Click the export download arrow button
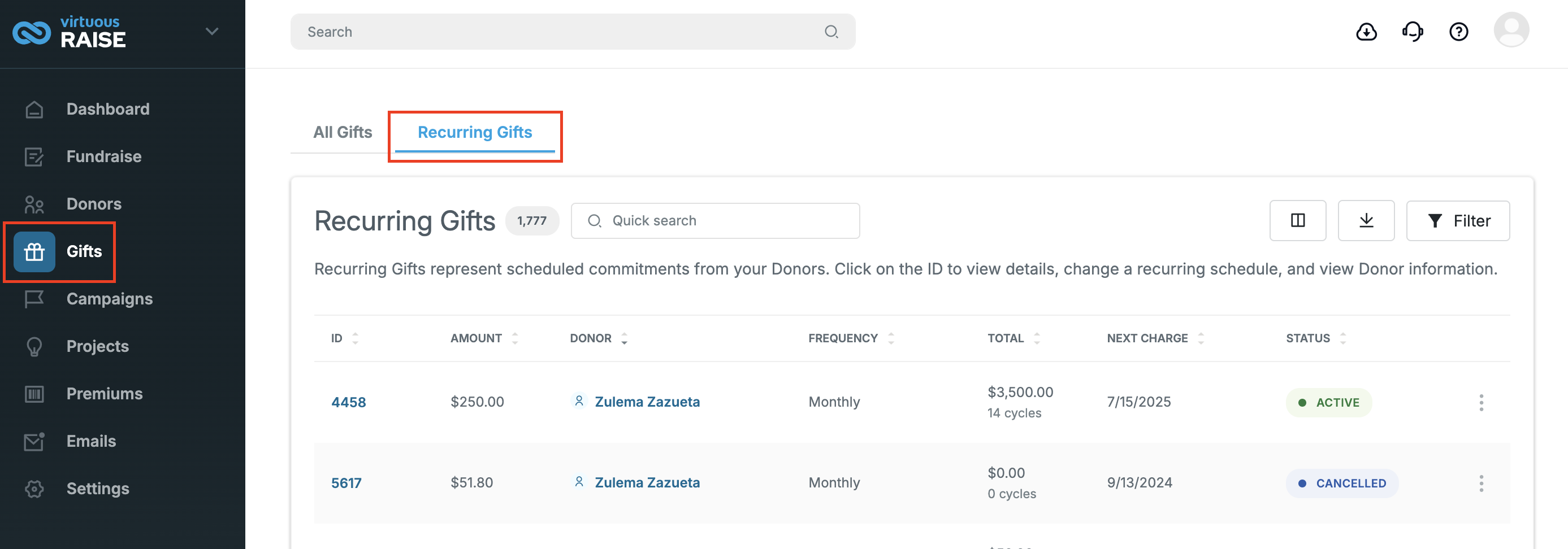The image size is (1568, 549). coord(1366,221)
